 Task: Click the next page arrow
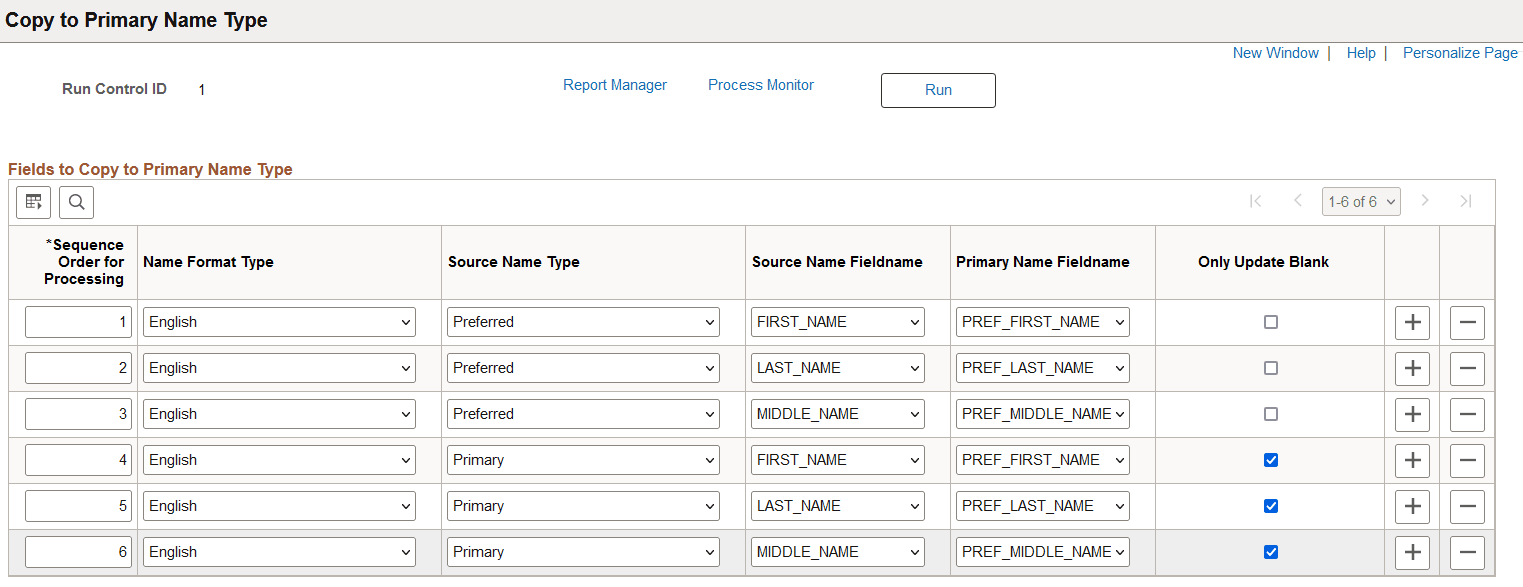tap(1424, 201)
